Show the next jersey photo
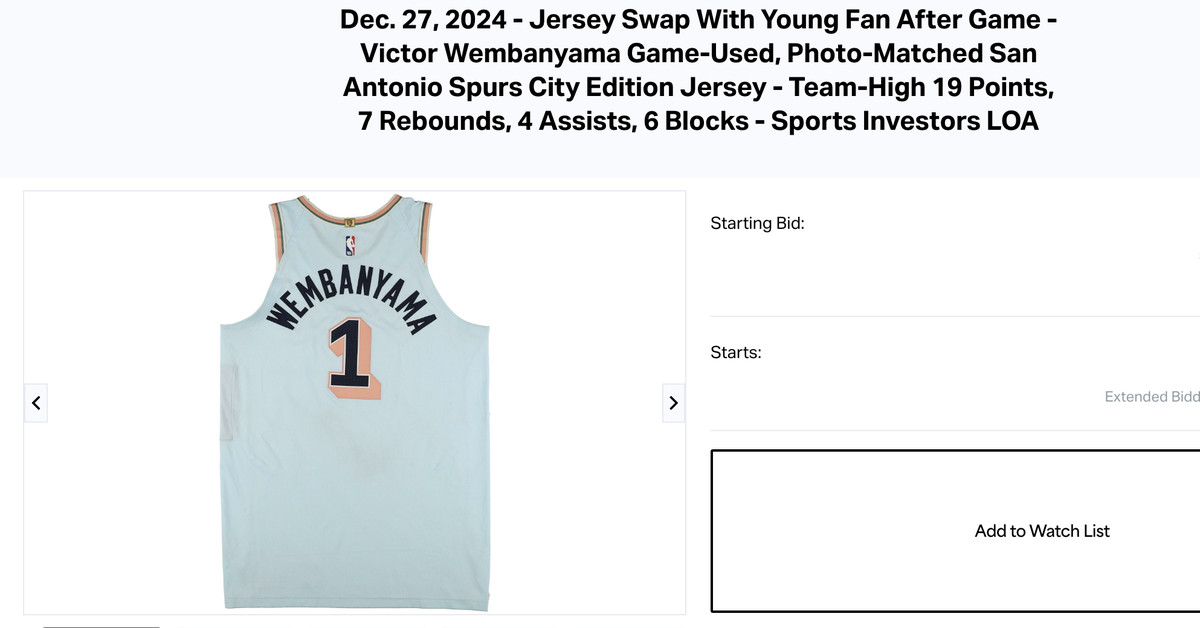The width and height of the screenshot is (1200, 628). (673, 402)
